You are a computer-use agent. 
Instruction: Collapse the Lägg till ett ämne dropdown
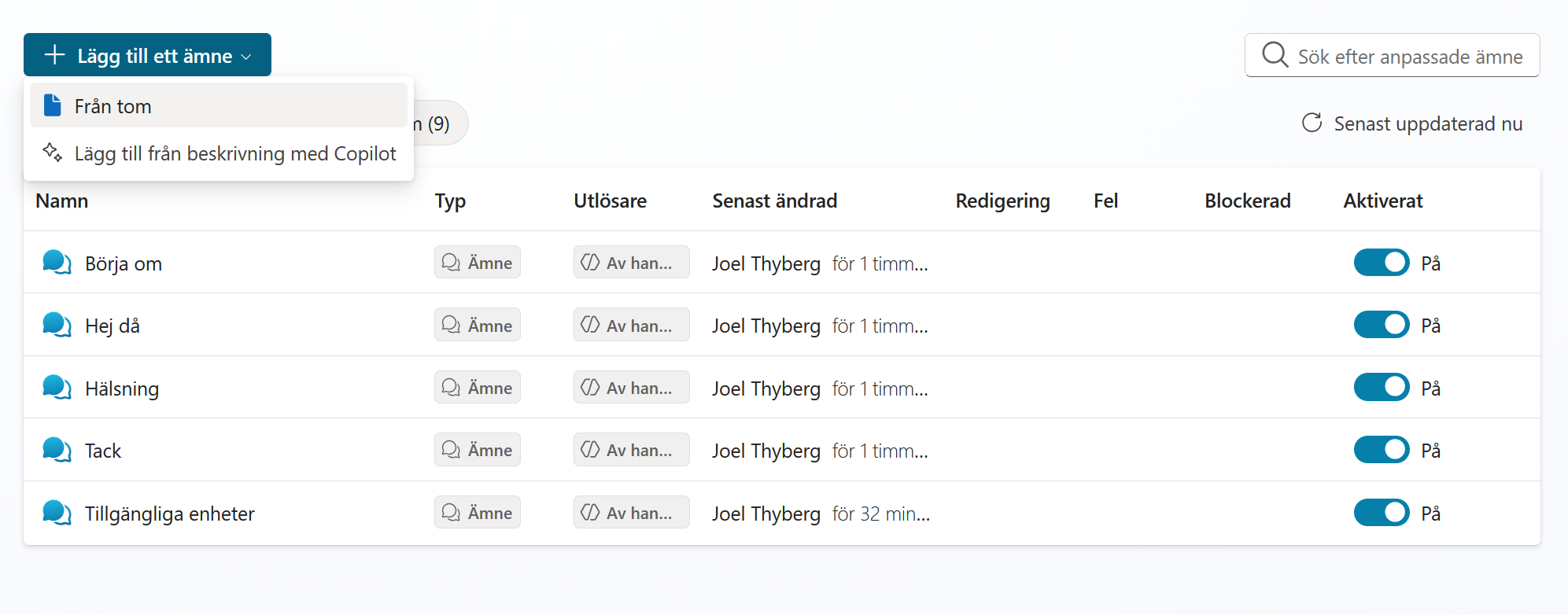(147, 55)
